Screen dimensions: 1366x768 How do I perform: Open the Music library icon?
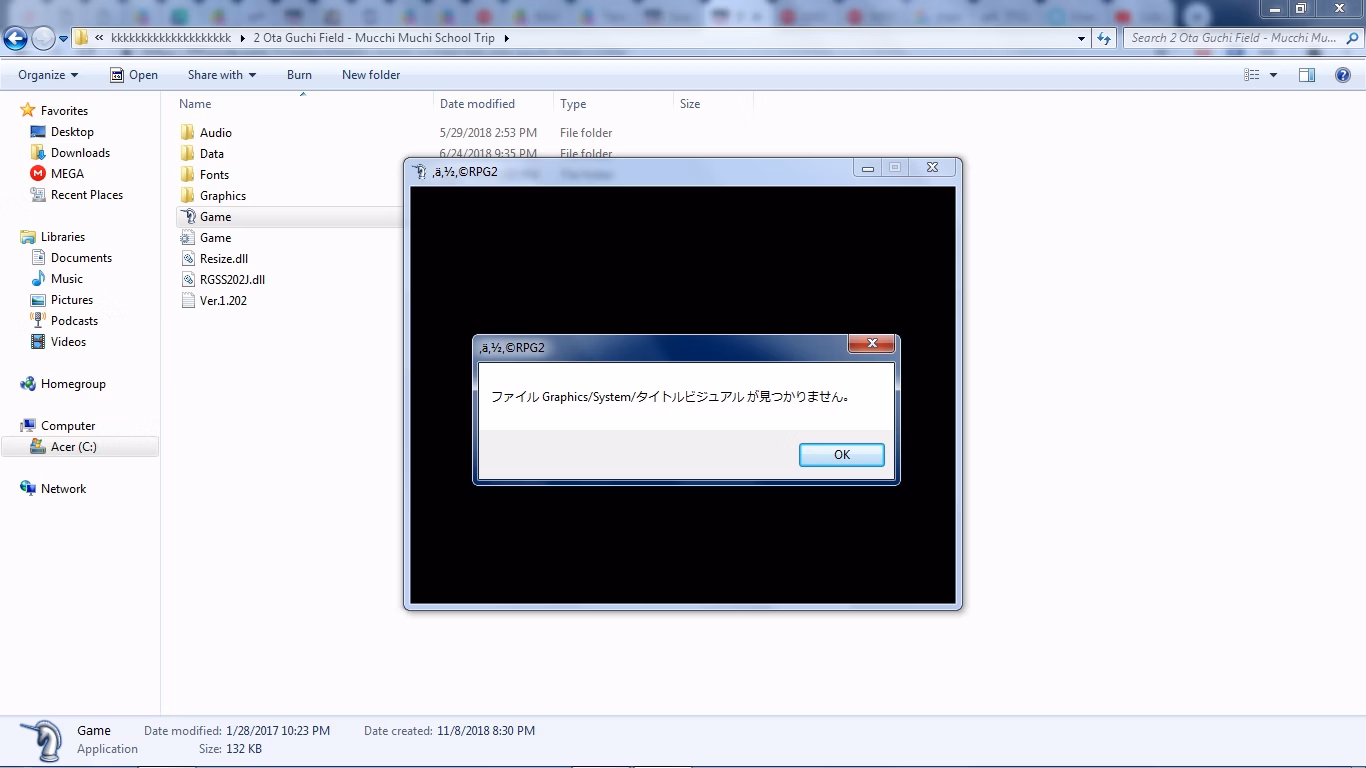click(38, 279)
